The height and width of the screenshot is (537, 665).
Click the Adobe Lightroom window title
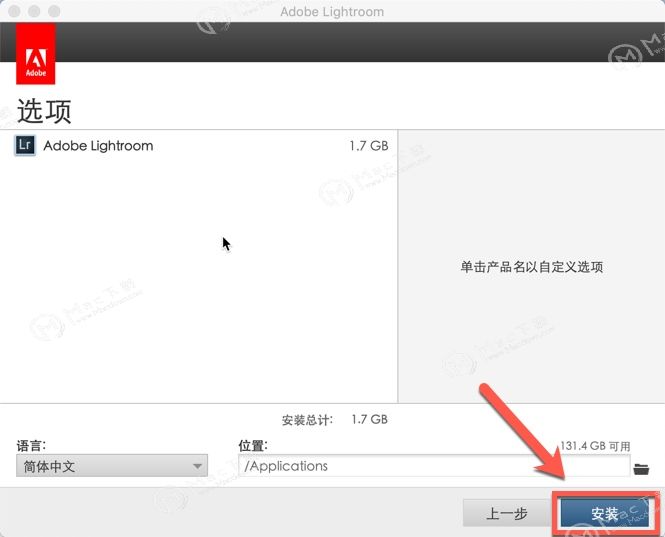click(332, 11)
